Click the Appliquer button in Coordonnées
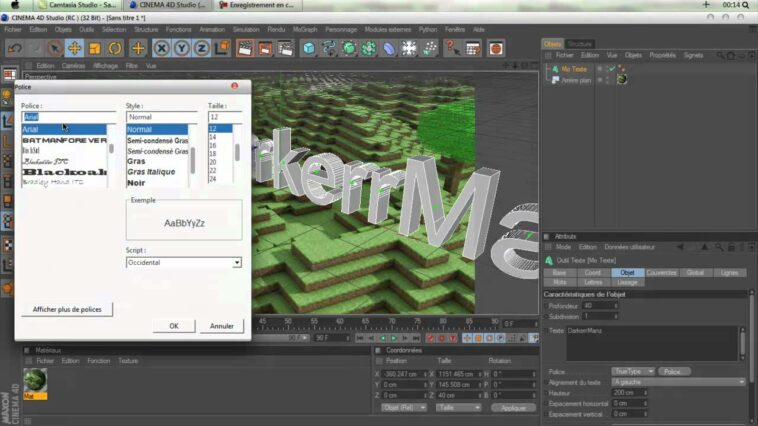The image size is (758, 426). [x=513, y=408]
